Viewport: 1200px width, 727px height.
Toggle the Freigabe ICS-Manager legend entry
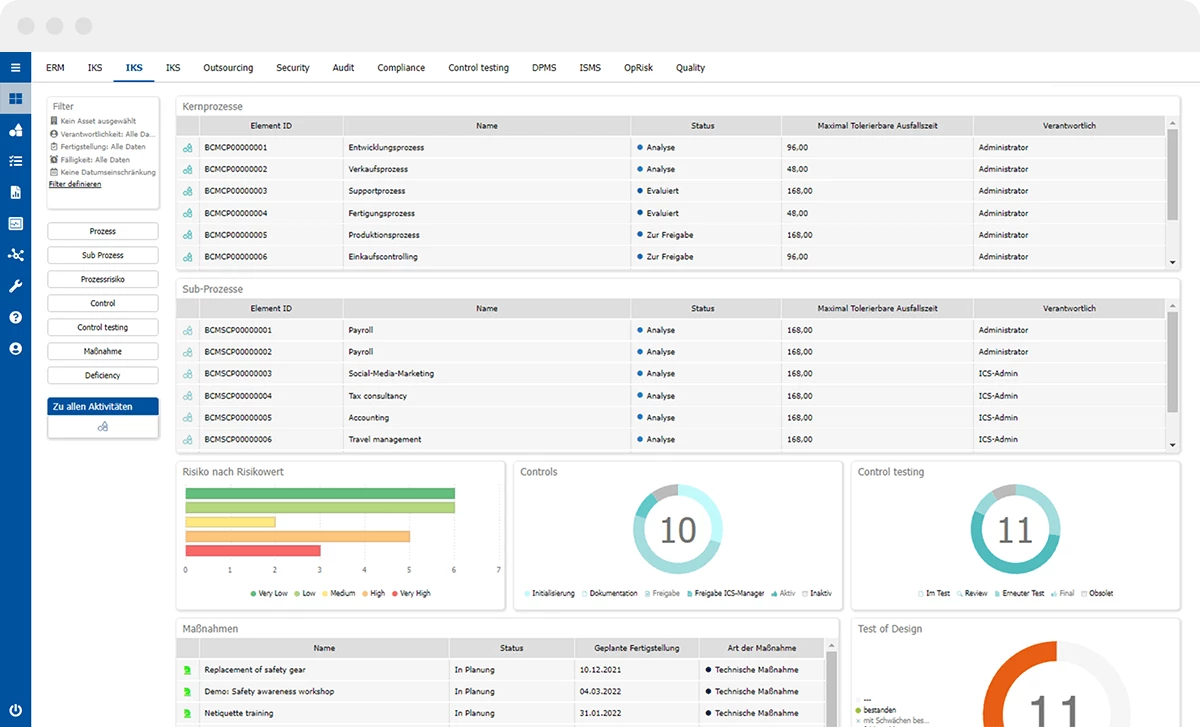726,593
